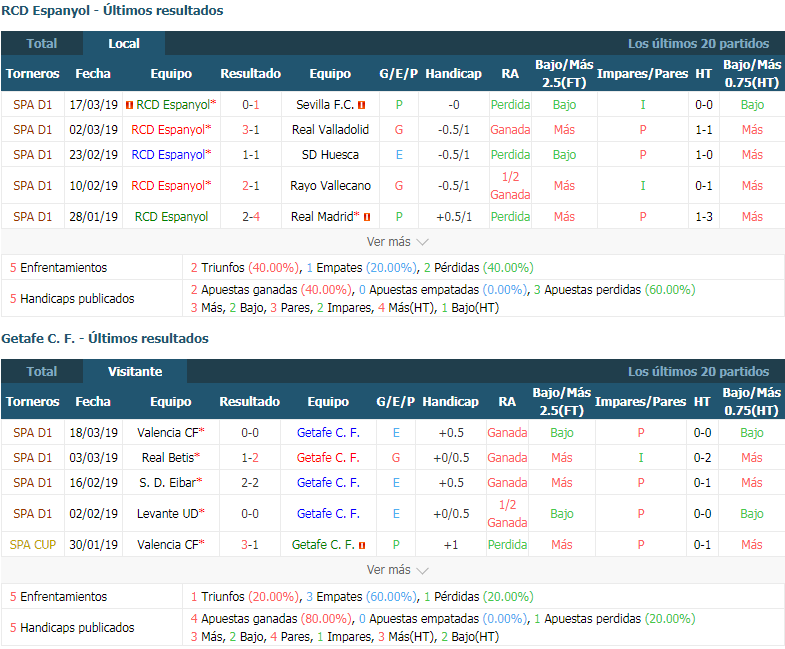Click 3 Empates (60.00%) summary for Getafe
Viewport: 785px width, 649px height.
point(361,597)
